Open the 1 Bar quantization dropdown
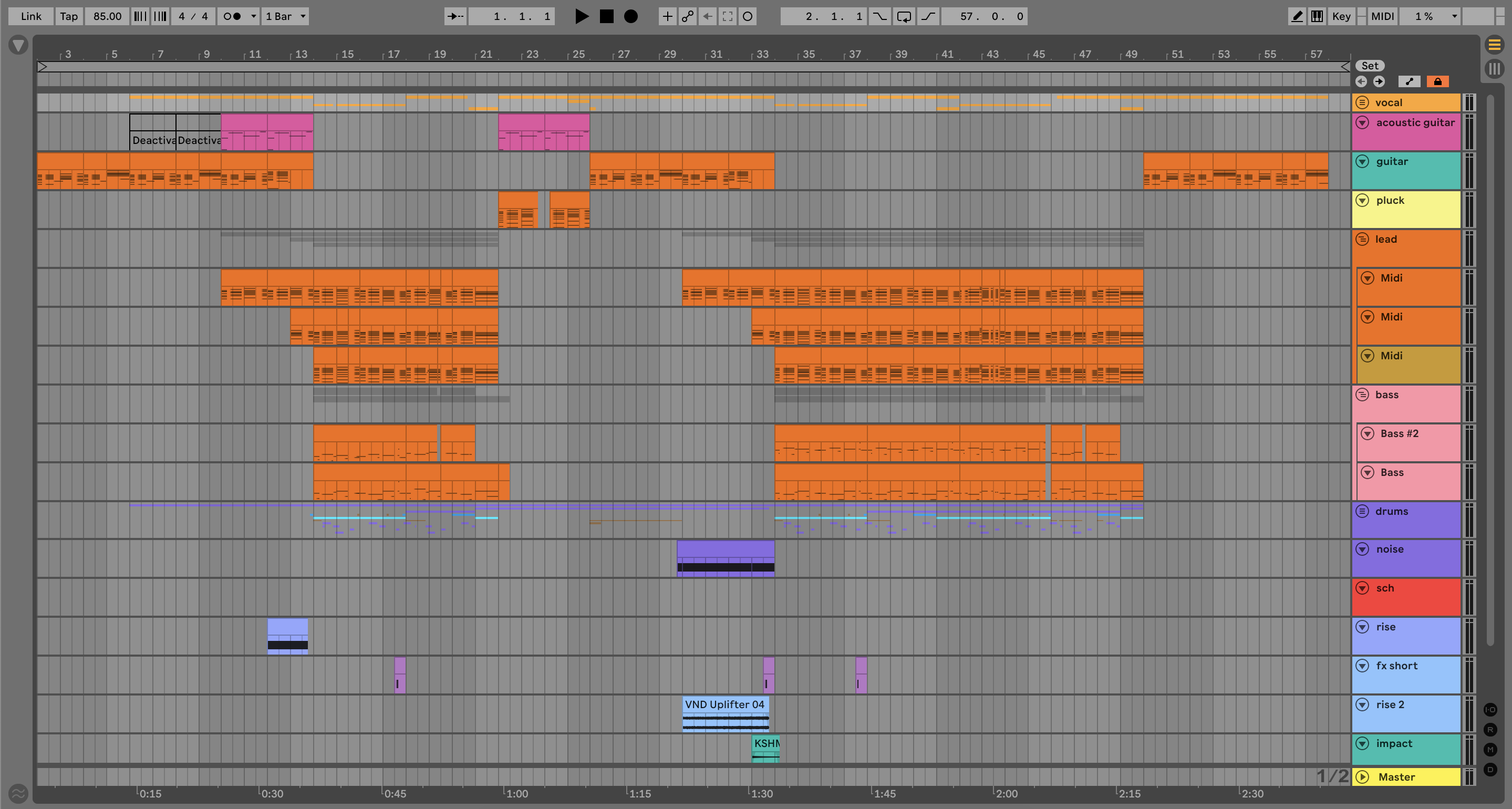This screenshot has height=809, width=1512. point(285,16)
